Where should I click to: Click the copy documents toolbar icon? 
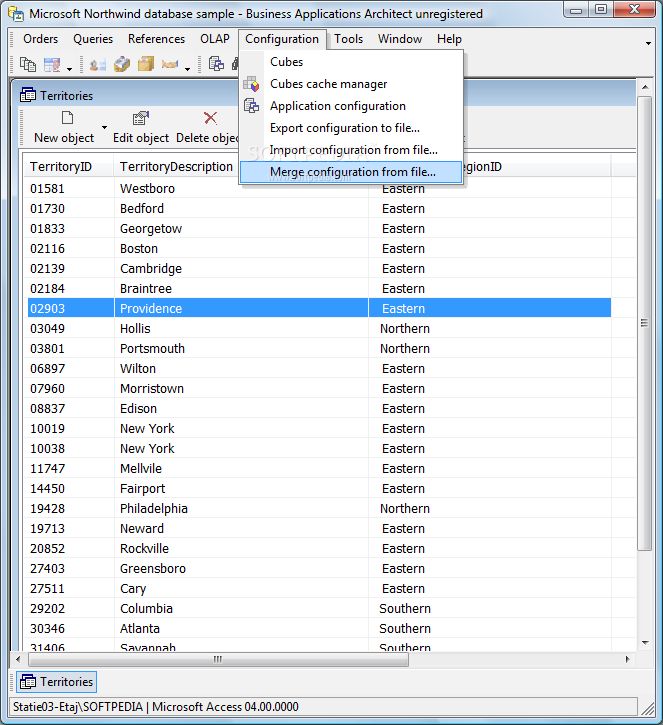point(28,64)
